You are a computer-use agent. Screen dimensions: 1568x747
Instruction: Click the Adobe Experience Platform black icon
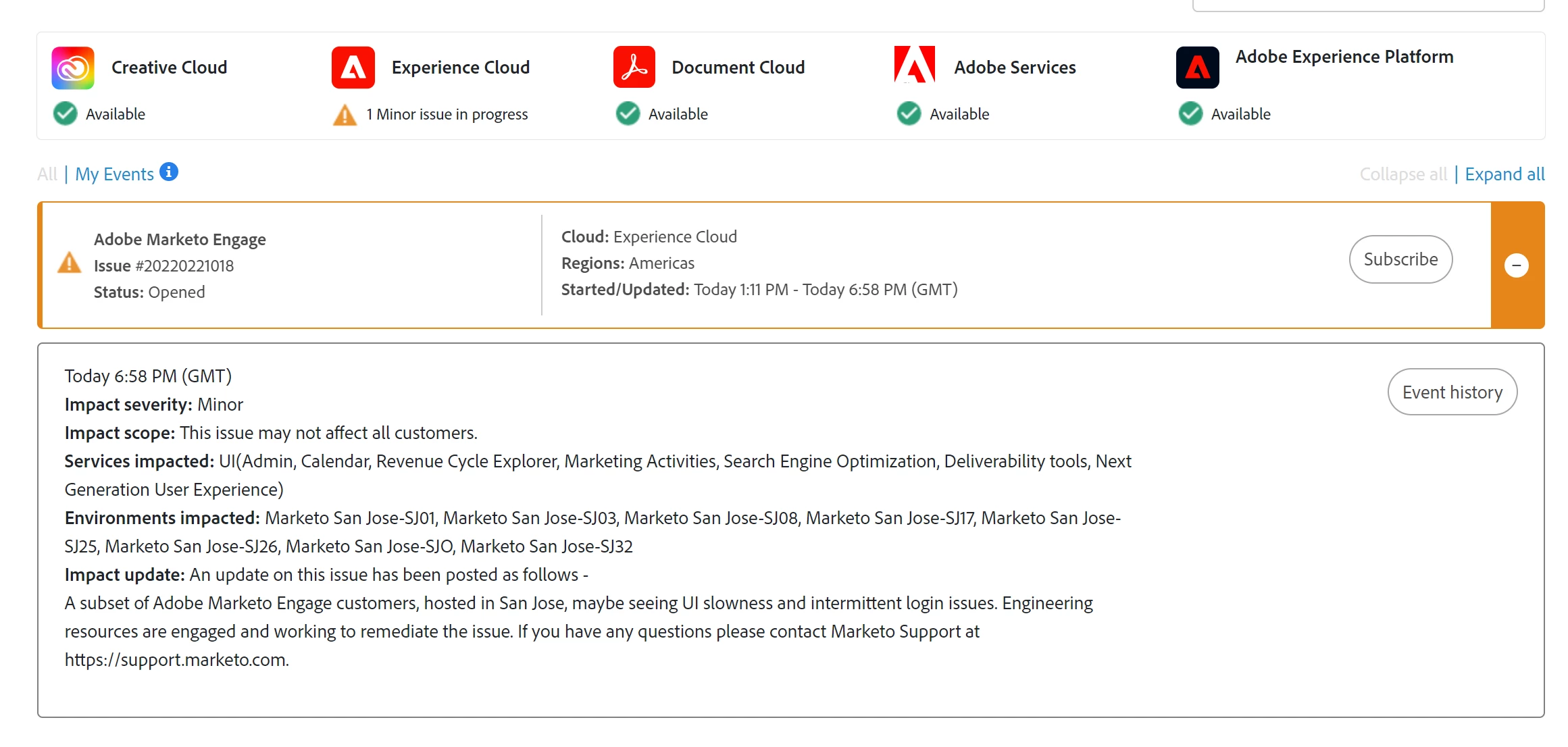click(x=1197, y=68)
